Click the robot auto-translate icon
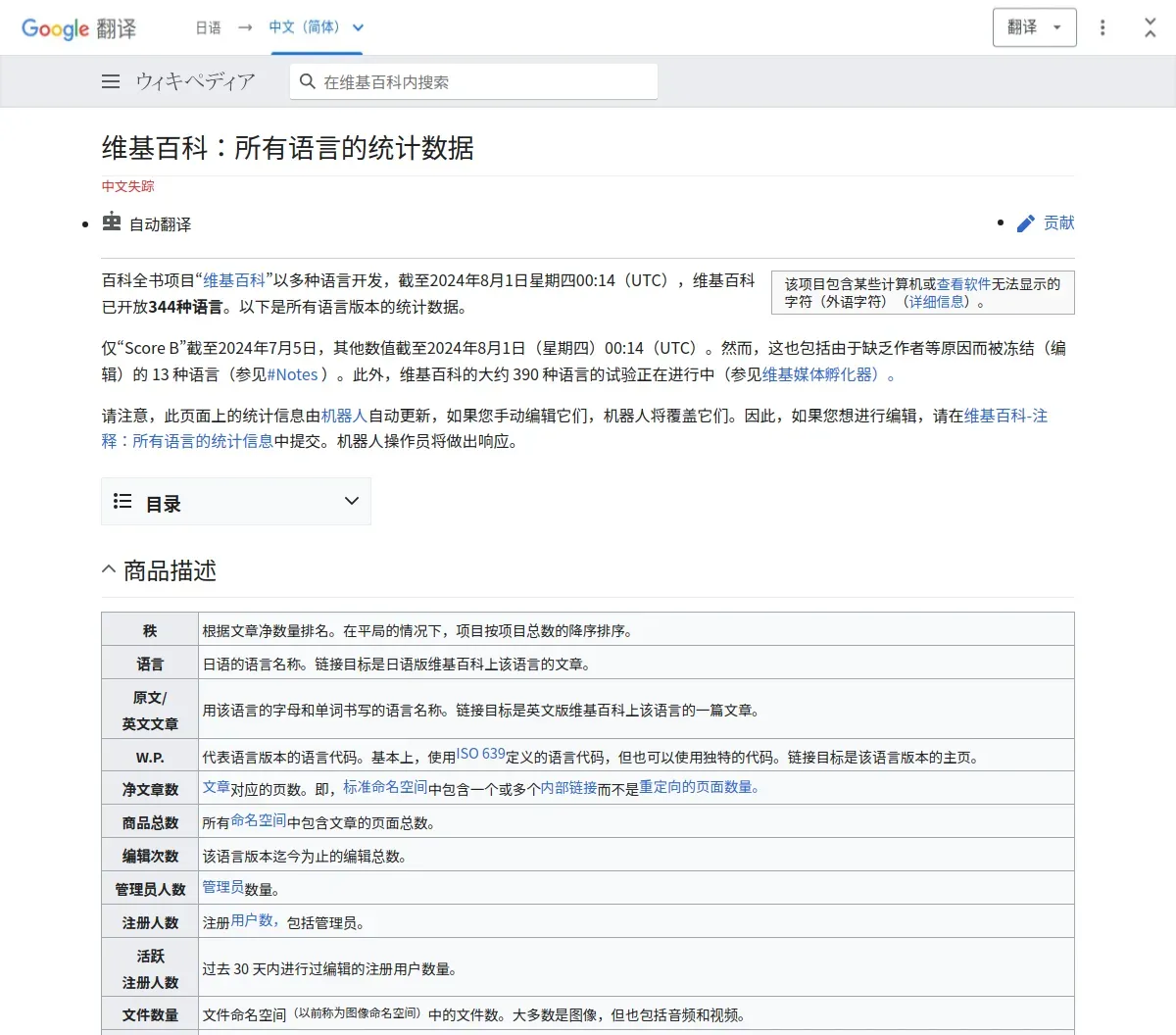Screen dimensions: 1176x1035 tap(112, 222)
